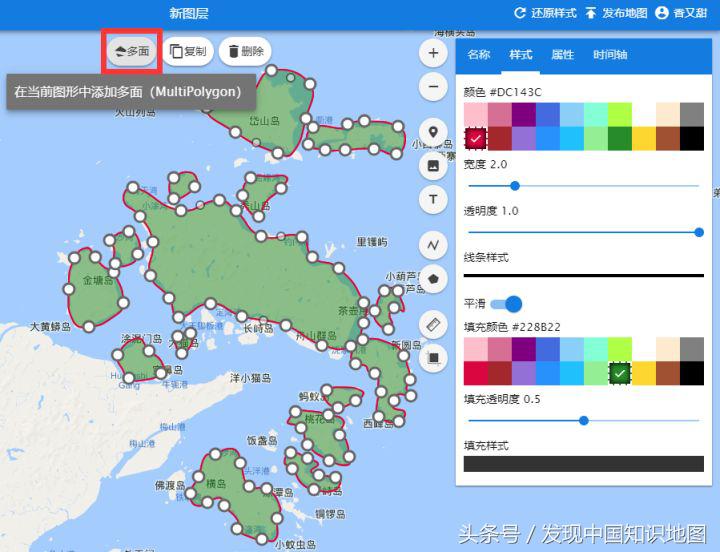
Task: Click 发布地图 to publish the map
Action: pos(616,13)
